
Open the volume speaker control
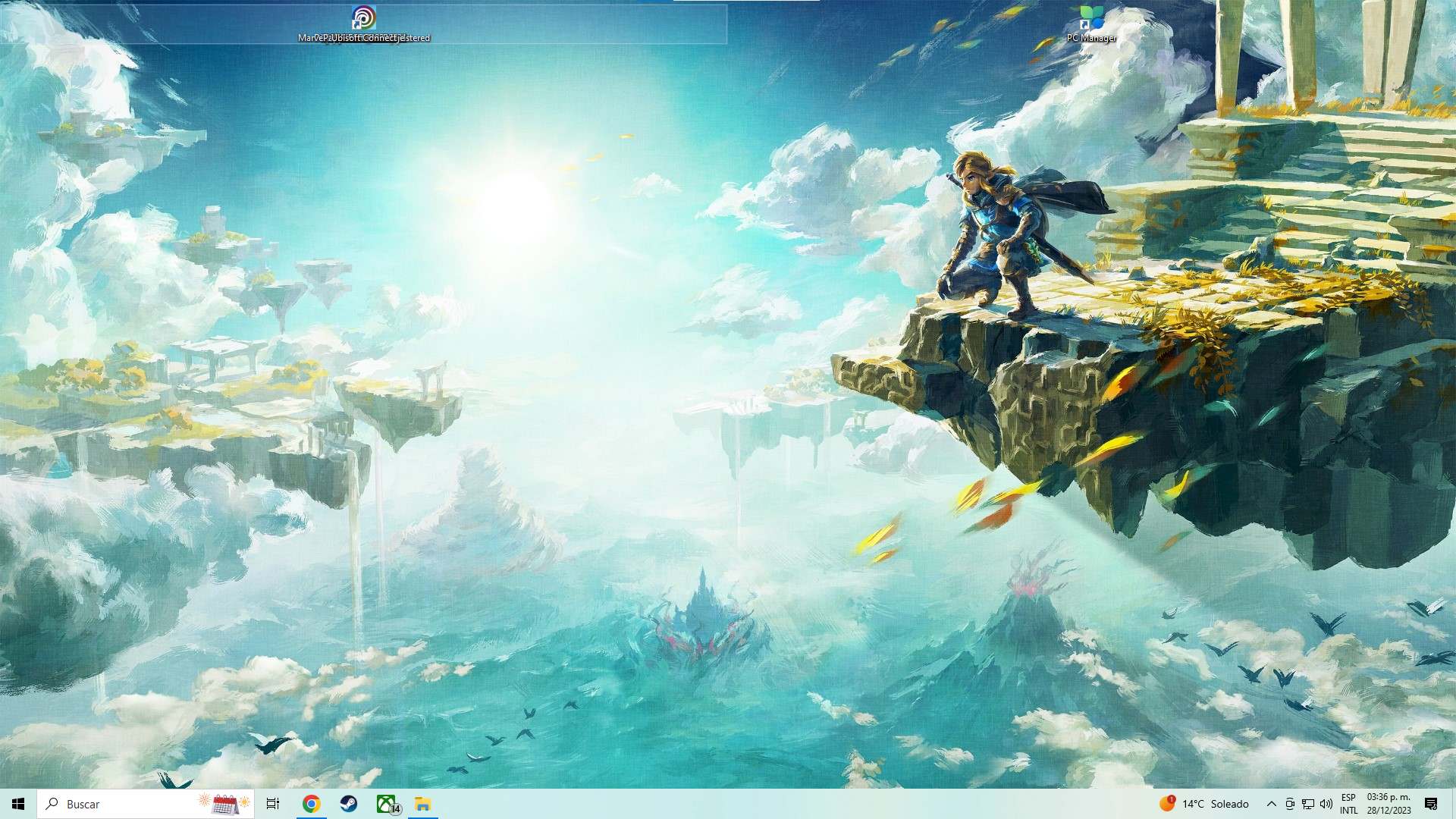1326,804
